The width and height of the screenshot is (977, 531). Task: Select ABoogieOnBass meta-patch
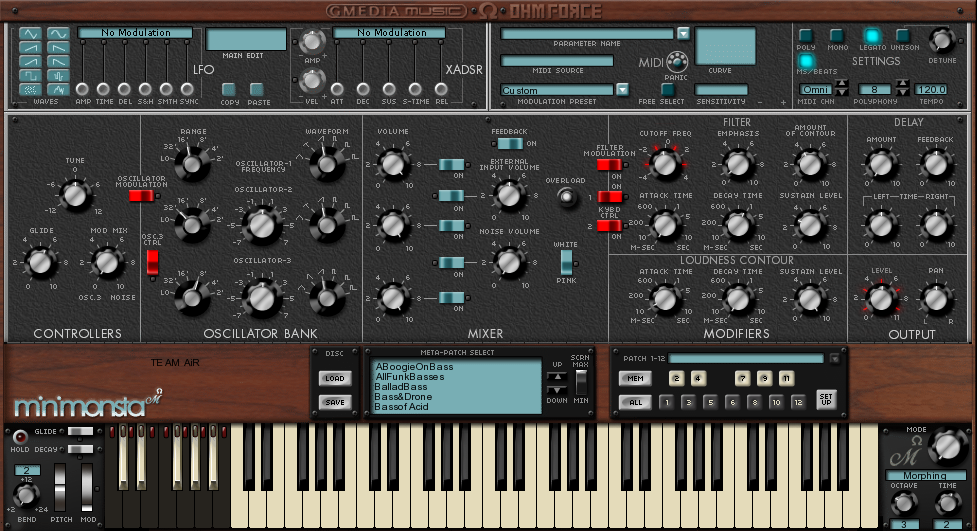414,366
